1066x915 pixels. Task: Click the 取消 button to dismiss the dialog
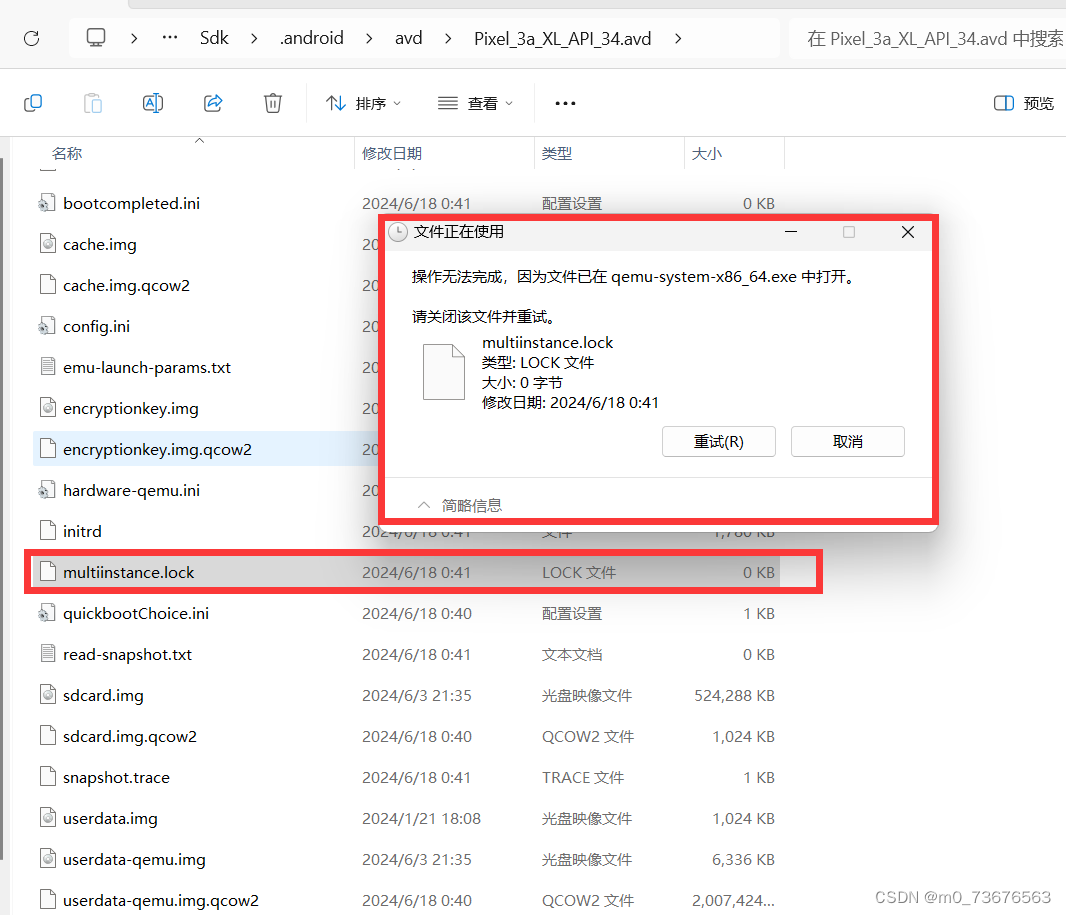pyautogui.click(x=847, y=441)
